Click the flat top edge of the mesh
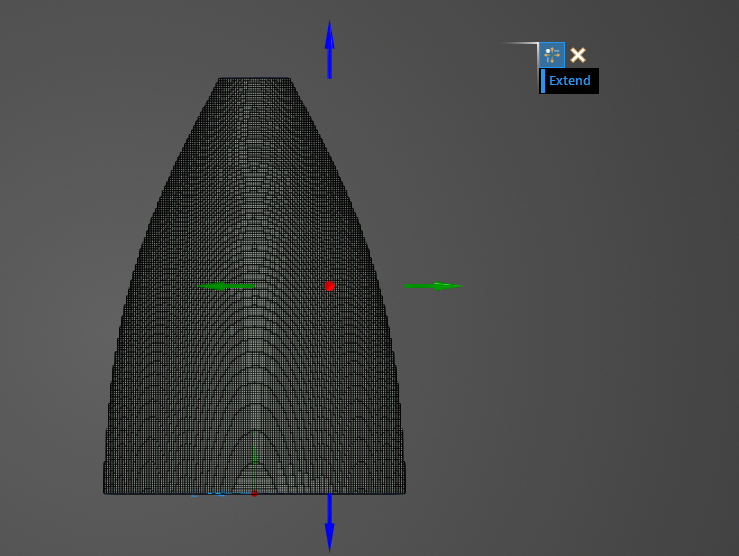The height and width of the screenshot is (556, 739). [254, 78]
